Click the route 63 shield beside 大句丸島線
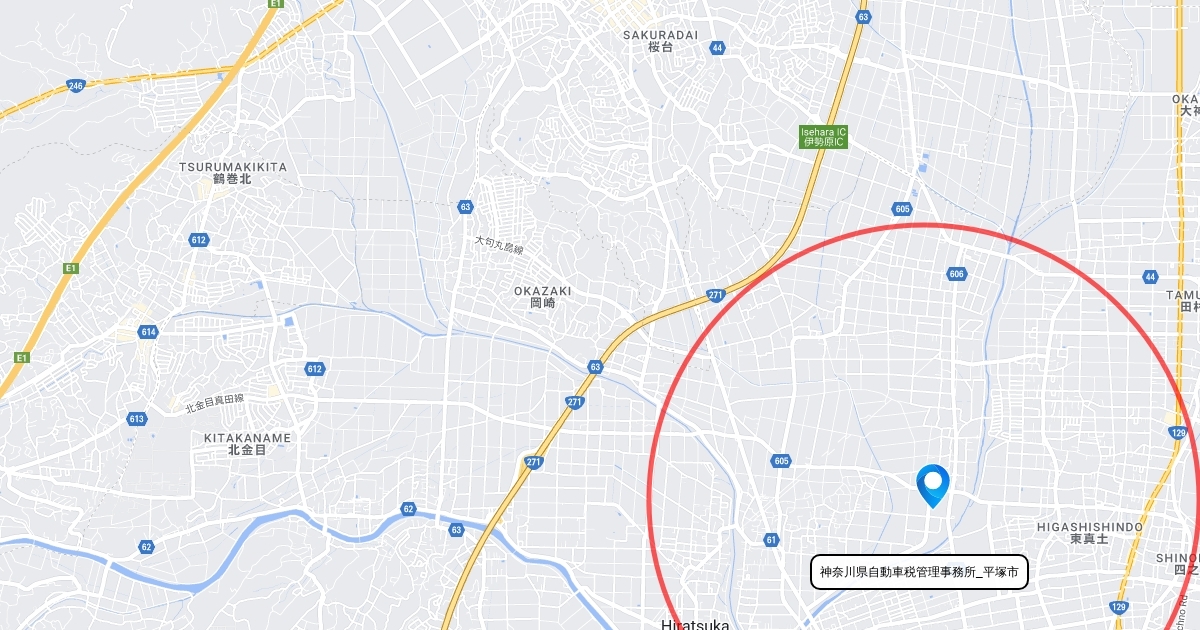The width and height of the screenshot is (1200, 630). pos(465,207)
